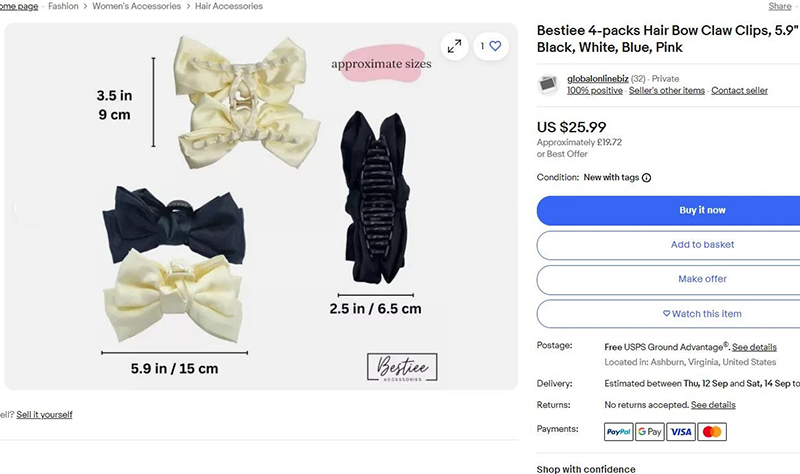This screenshot has height=474, width=800.
Task: Open the Share link
Action: (780, 6)
